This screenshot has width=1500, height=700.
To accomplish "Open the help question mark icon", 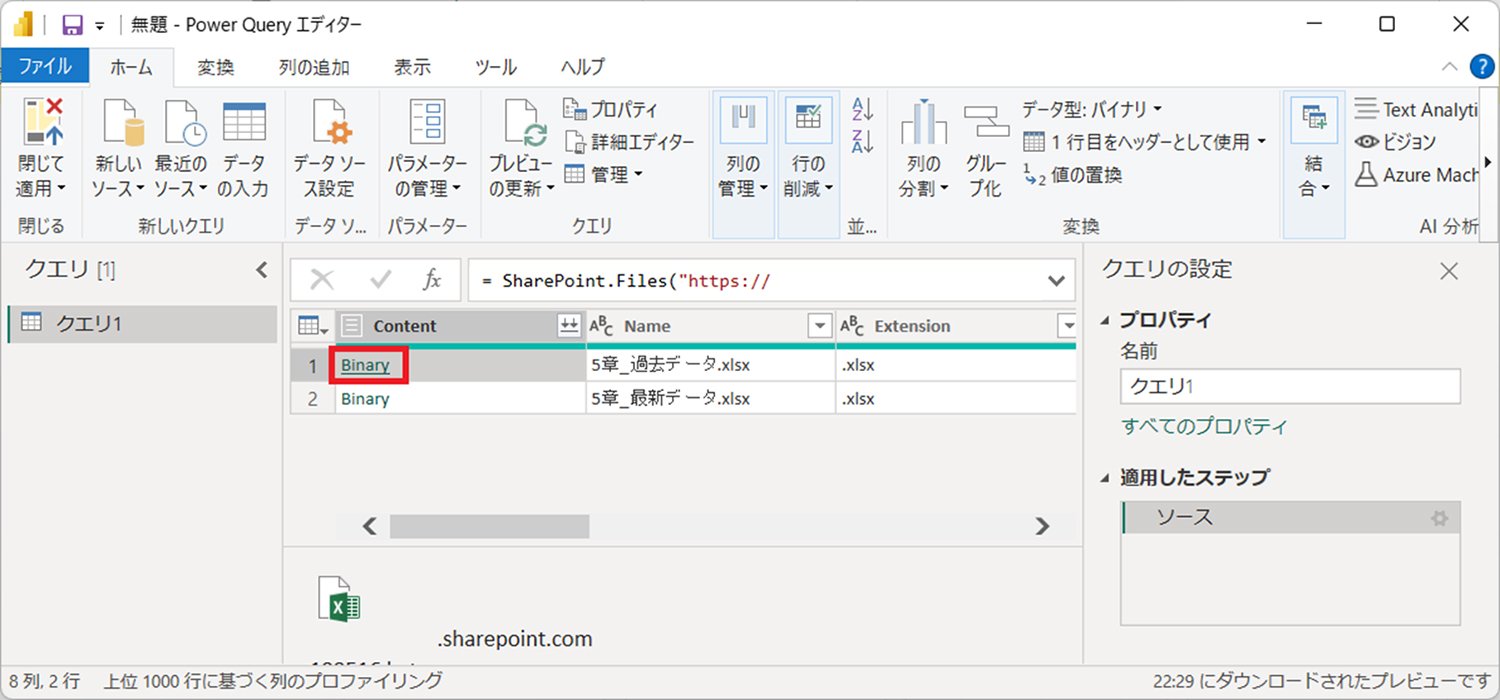I will 1482,67.
